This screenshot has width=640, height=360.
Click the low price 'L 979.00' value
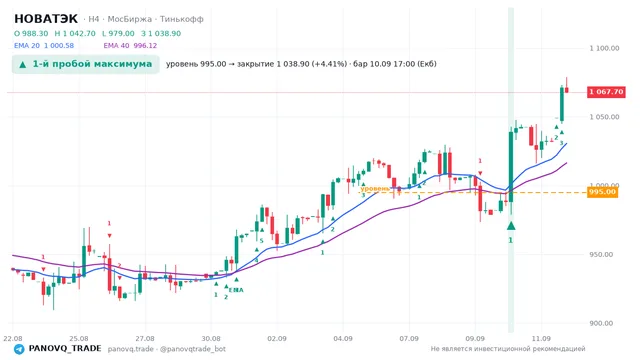(x=118, y=33)
